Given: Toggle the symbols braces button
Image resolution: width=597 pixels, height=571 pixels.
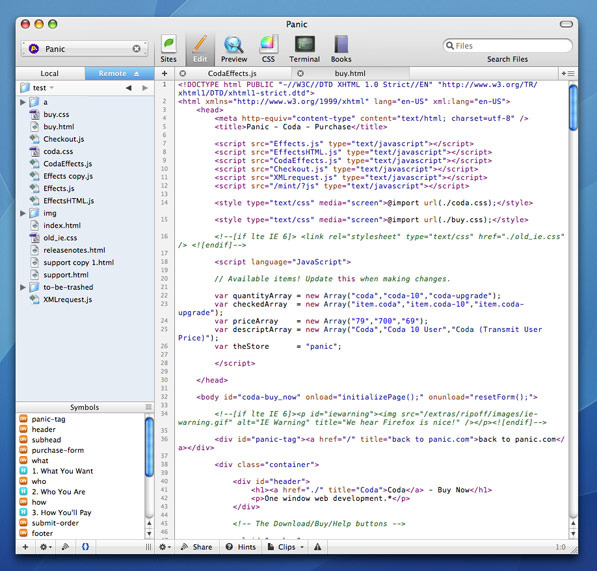Looking at the screenshot, I should [85, 547].
